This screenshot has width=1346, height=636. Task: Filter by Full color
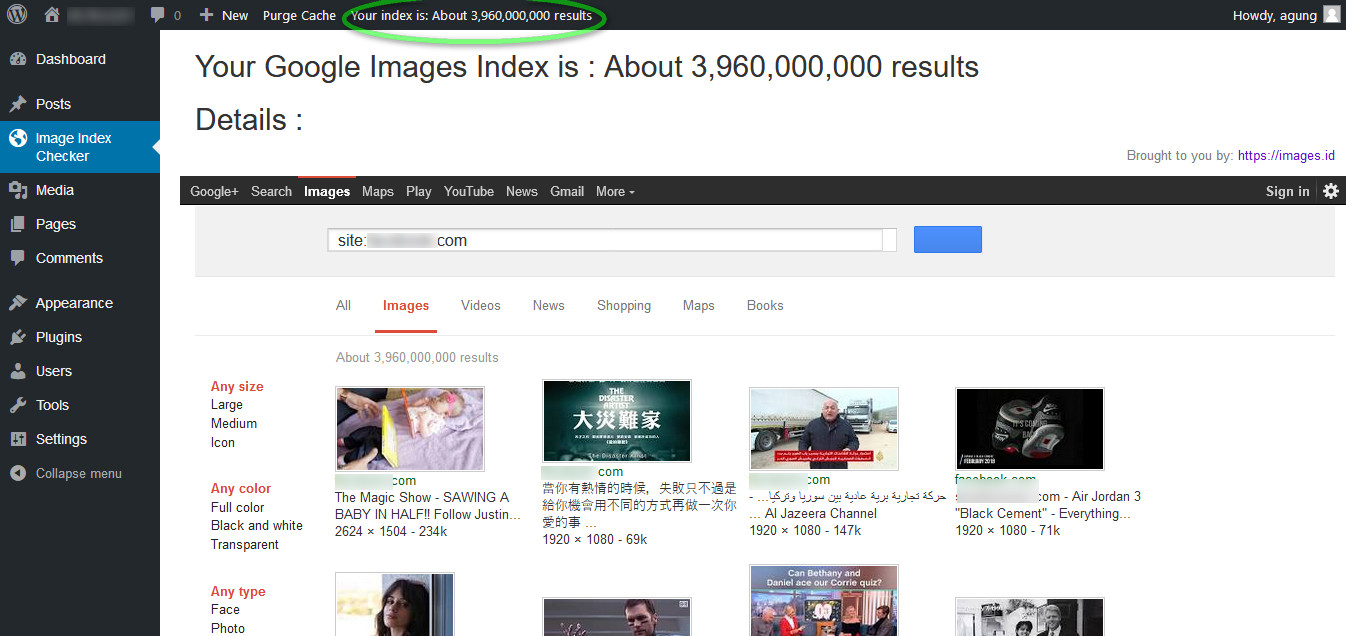click(238, 507)
